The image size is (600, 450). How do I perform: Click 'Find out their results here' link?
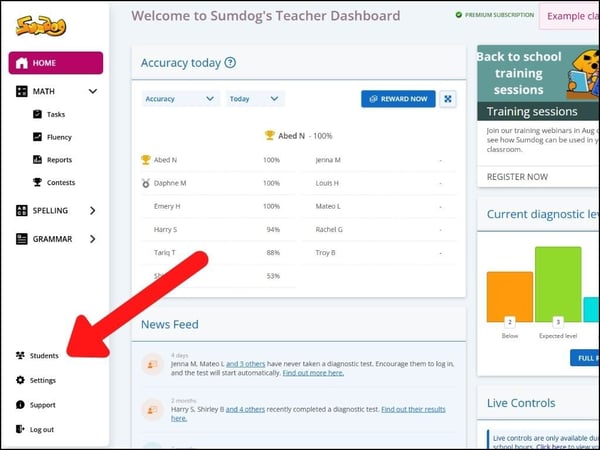[413, 409]
